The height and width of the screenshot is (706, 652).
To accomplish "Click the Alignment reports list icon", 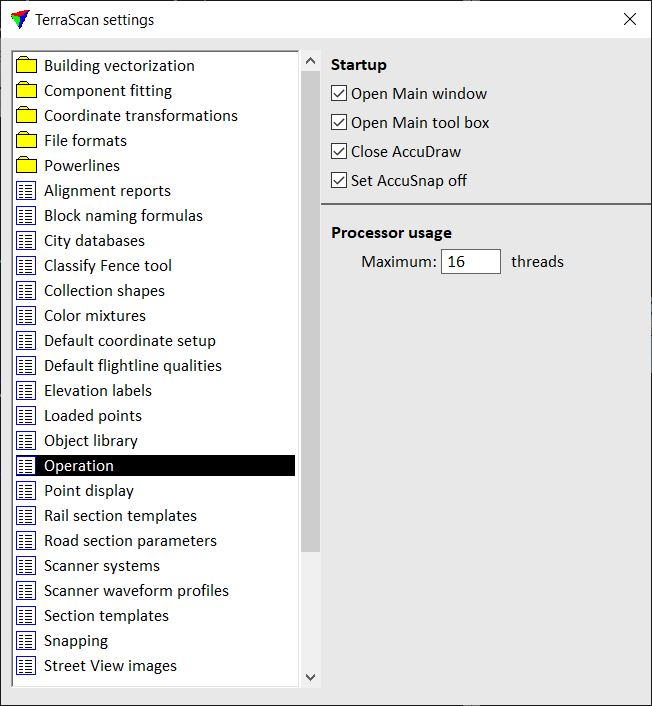I will 27,191.
